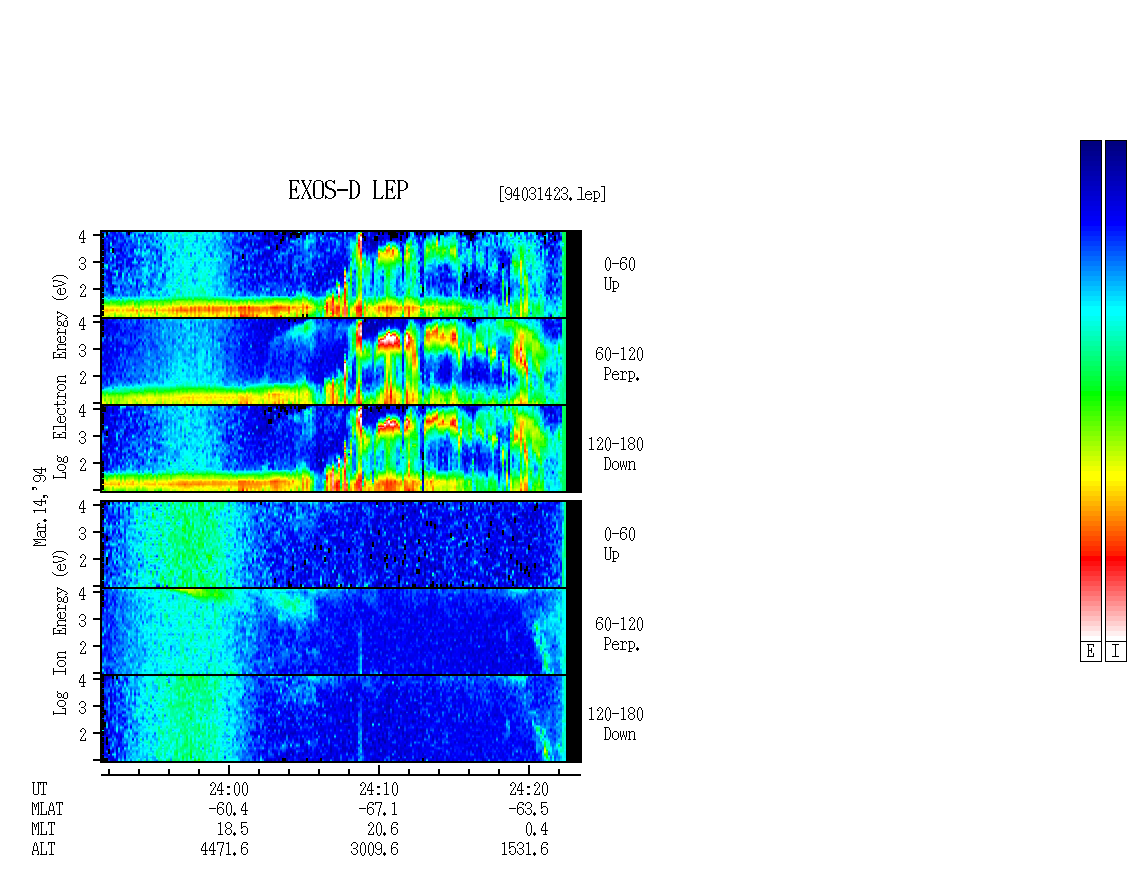The image size is (1130, 875).
Task: Click the 24:00 UT time value
Action: point(228,789)
